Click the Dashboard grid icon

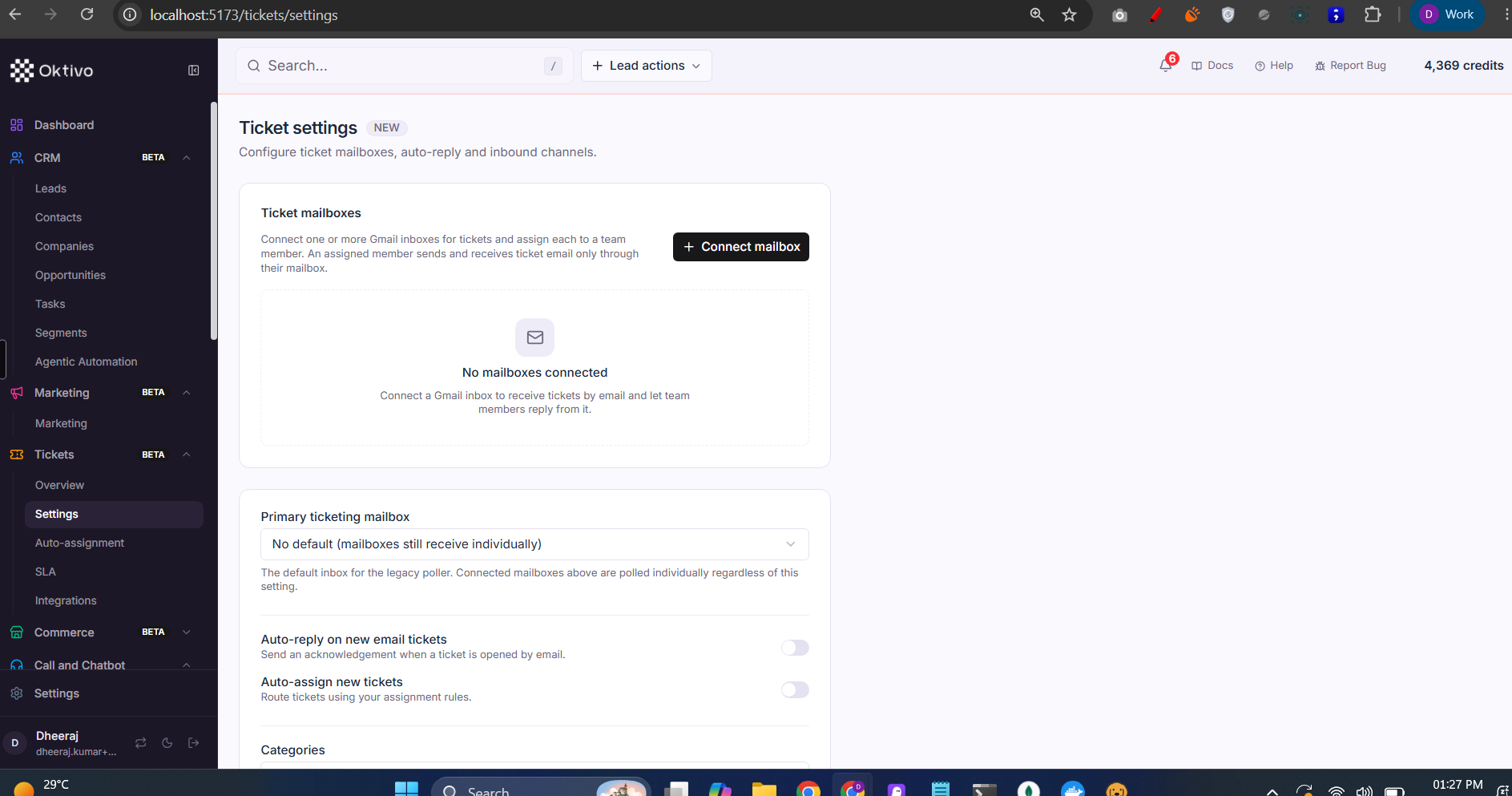(17, 125)
